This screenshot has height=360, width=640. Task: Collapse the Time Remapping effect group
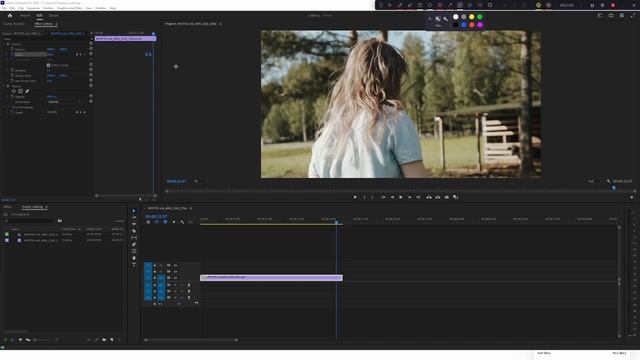coord(4,107)
